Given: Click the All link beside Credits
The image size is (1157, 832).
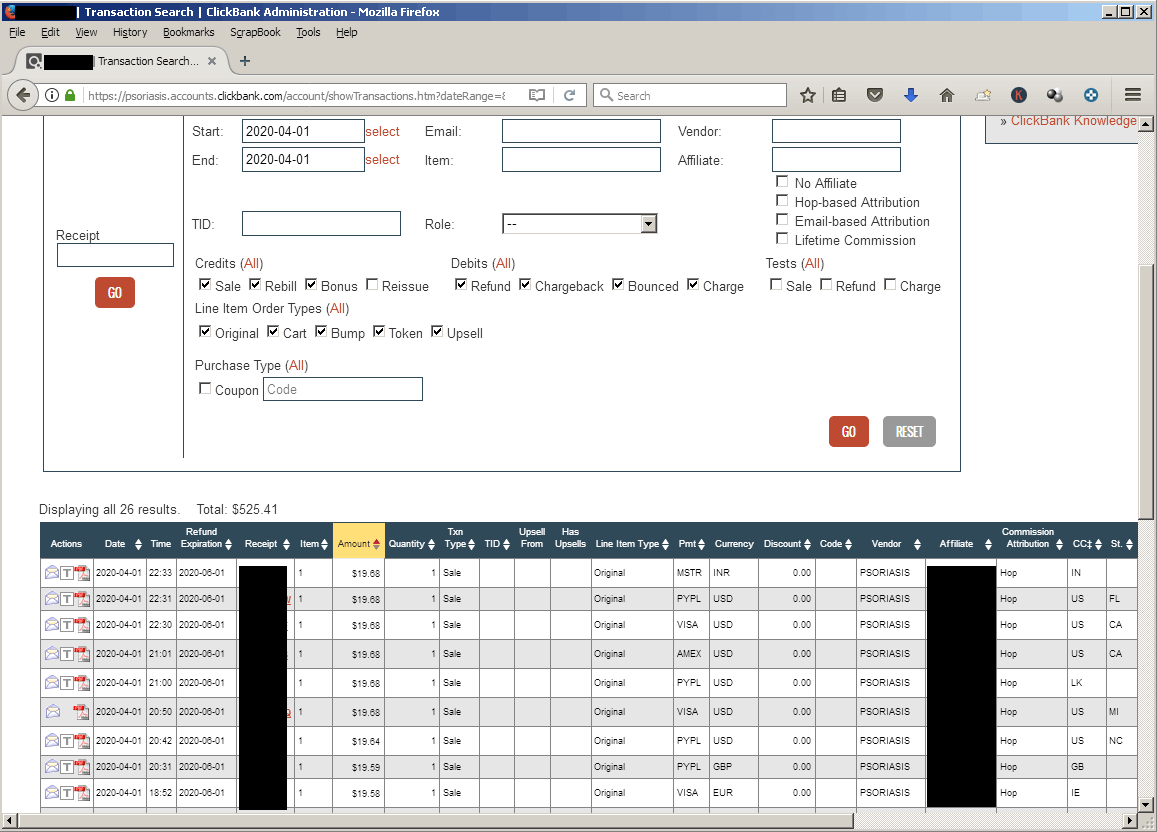Looking at the screenshot, I should click(x=252, y=263).
